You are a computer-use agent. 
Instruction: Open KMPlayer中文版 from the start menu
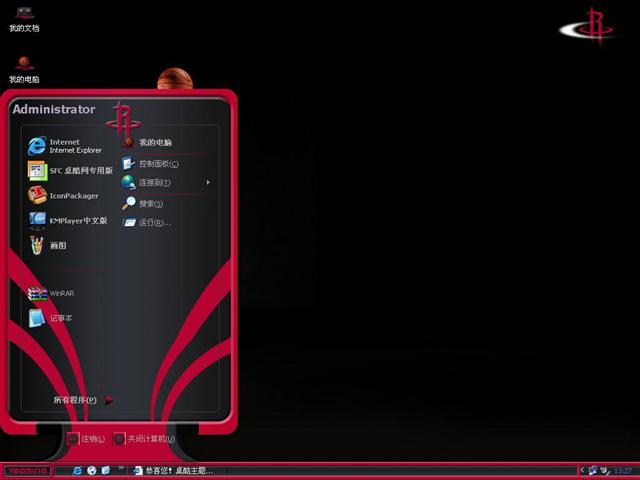(68, 220)
